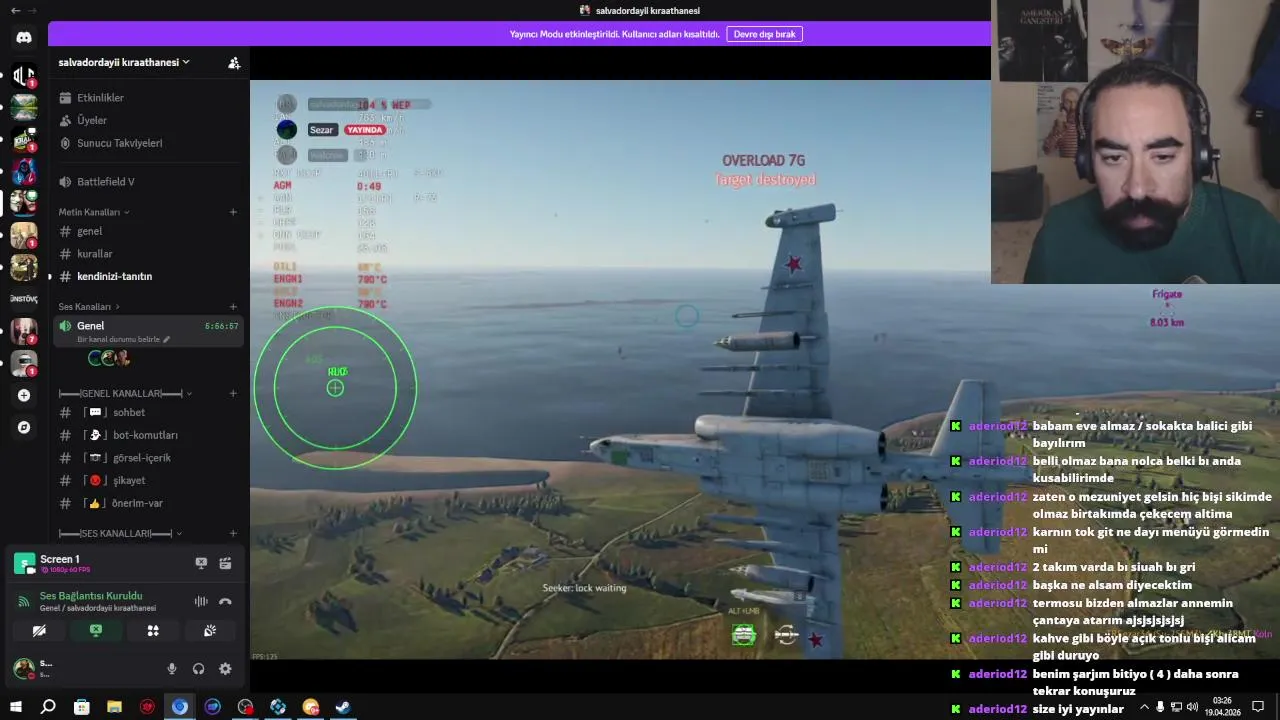Go back with the title bar arrow

pos(15,10)
